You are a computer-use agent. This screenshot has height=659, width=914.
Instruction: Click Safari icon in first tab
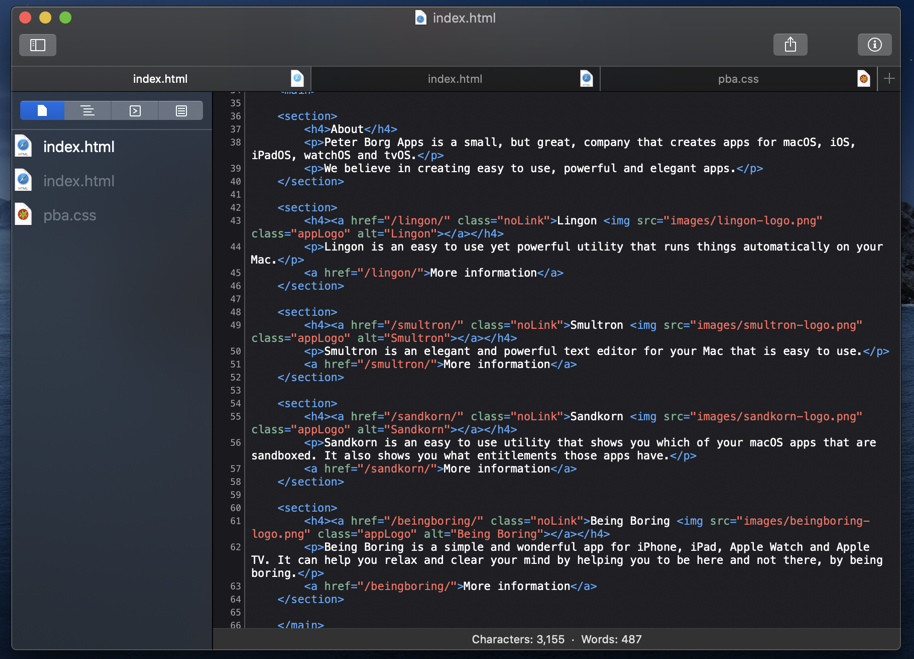click(297, 79)
